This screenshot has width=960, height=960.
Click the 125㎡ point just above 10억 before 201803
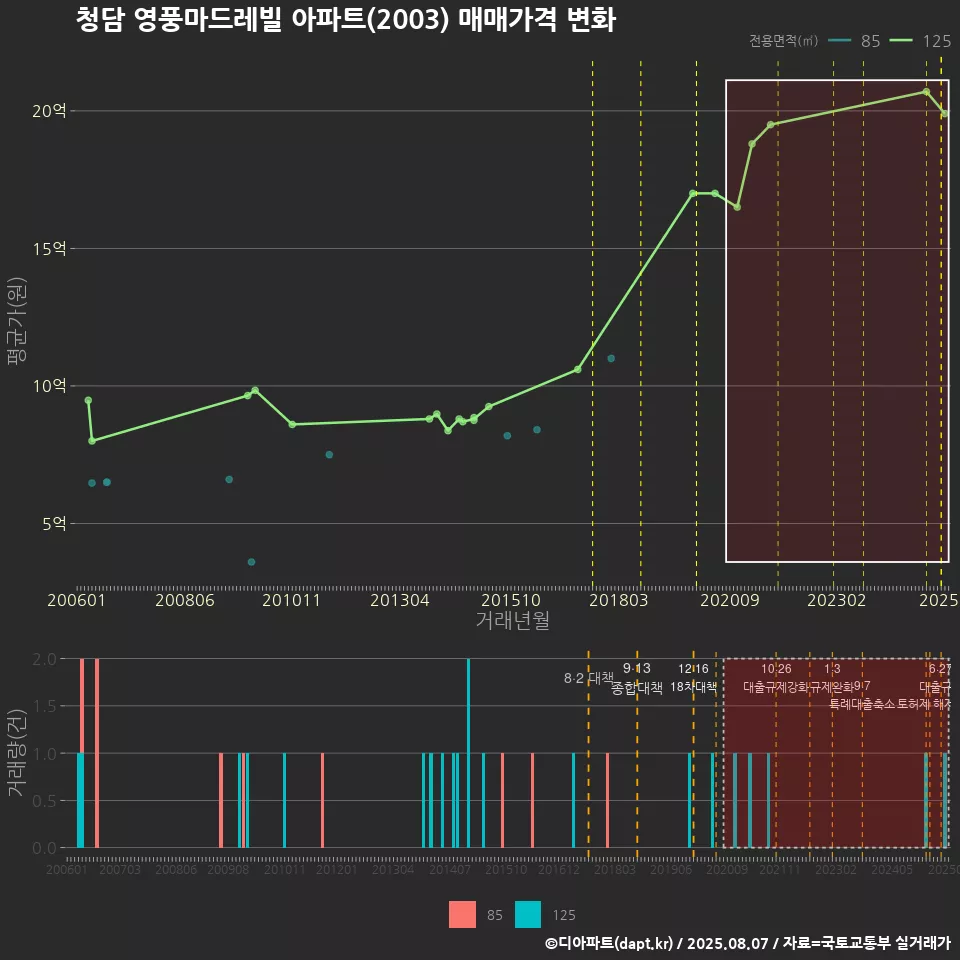577,369
